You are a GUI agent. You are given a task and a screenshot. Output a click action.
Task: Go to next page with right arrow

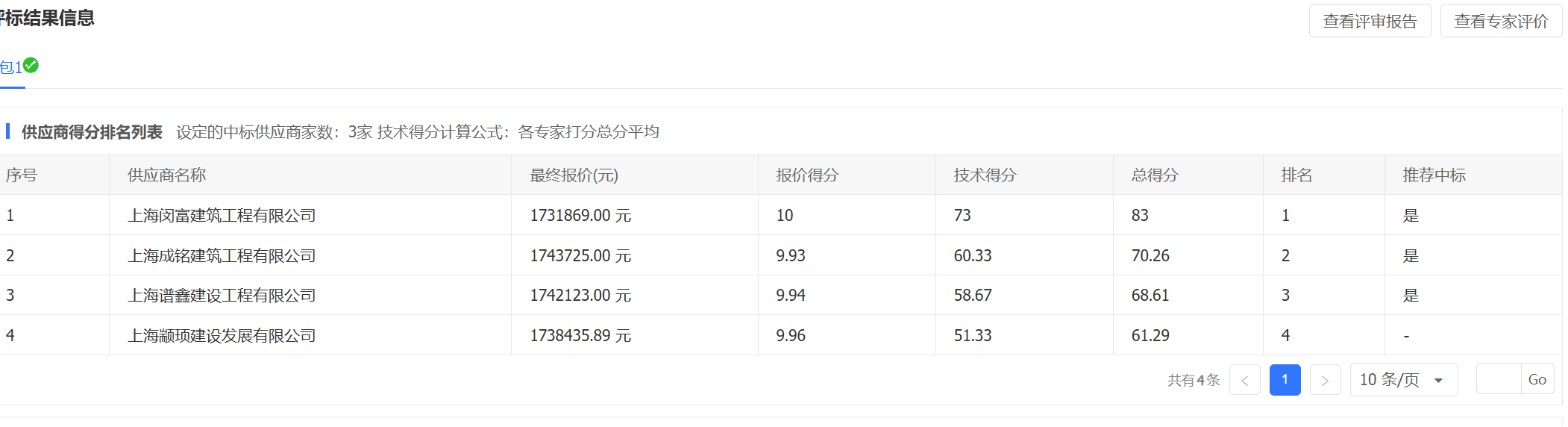(x=1325, y=380)
